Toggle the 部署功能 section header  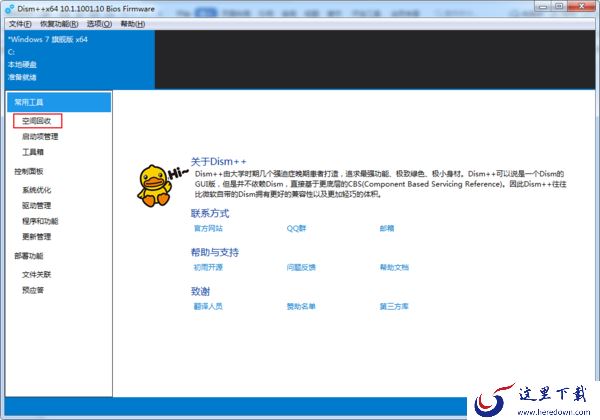pyautogui.click(x=29, y=256)
